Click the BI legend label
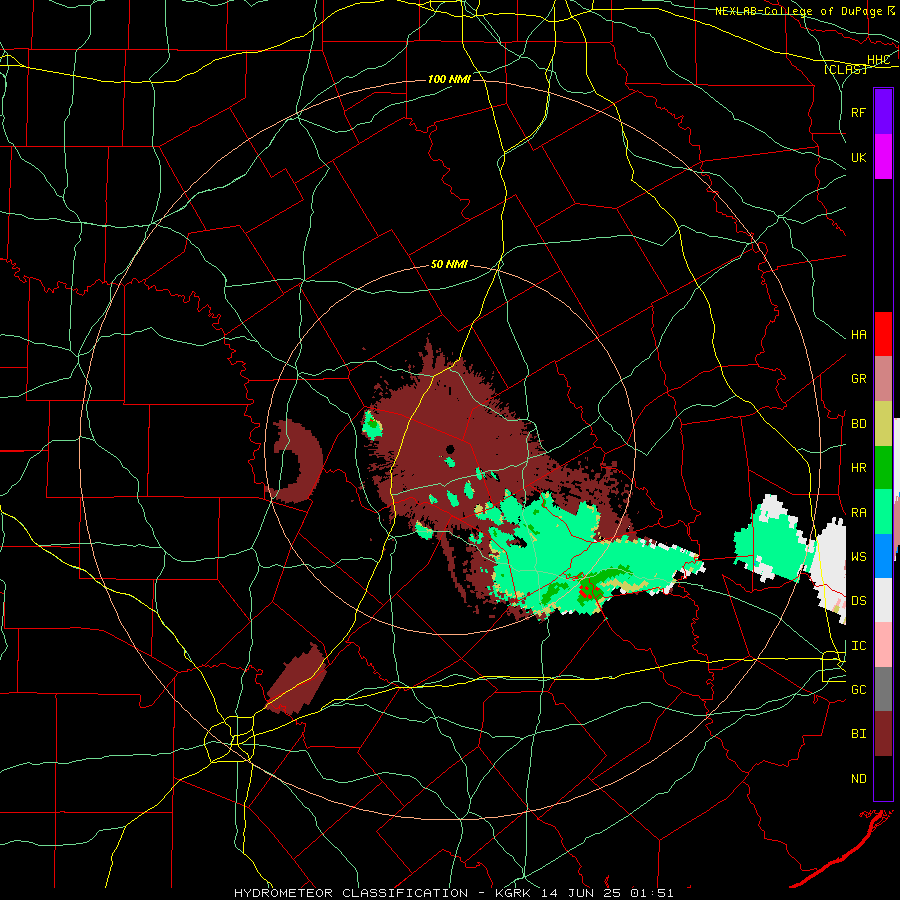The image size is (900, 900). point(858,734)
